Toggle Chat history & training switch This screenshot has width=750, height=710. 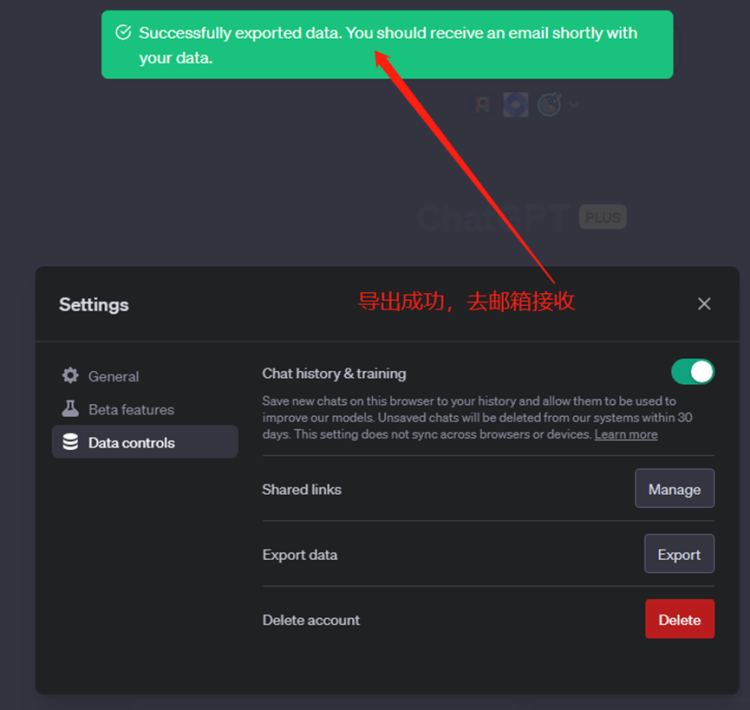[692, 372]
